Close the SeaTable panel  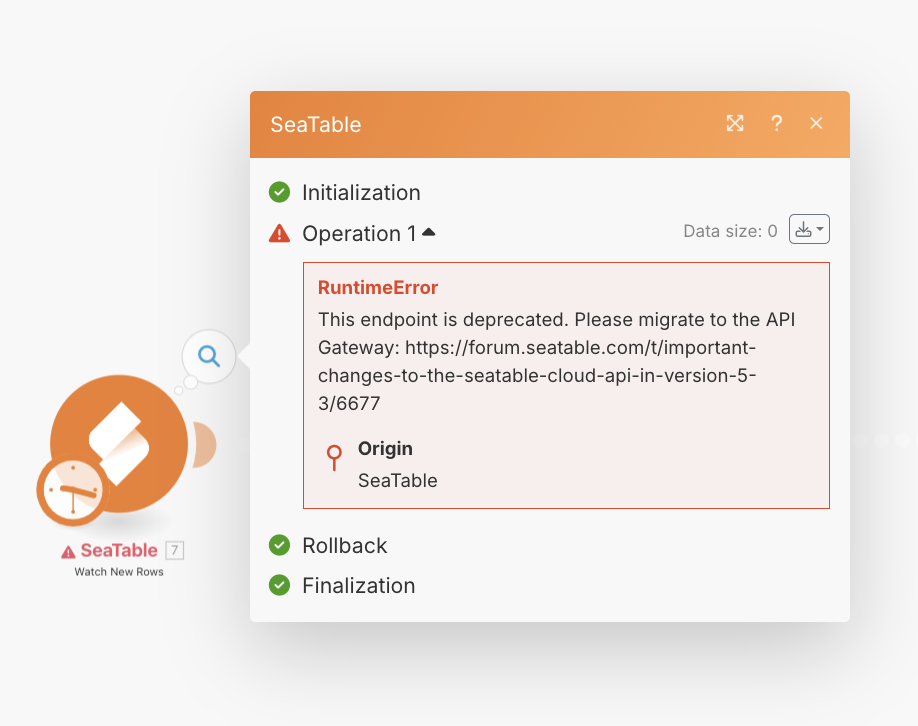(816, 124)
